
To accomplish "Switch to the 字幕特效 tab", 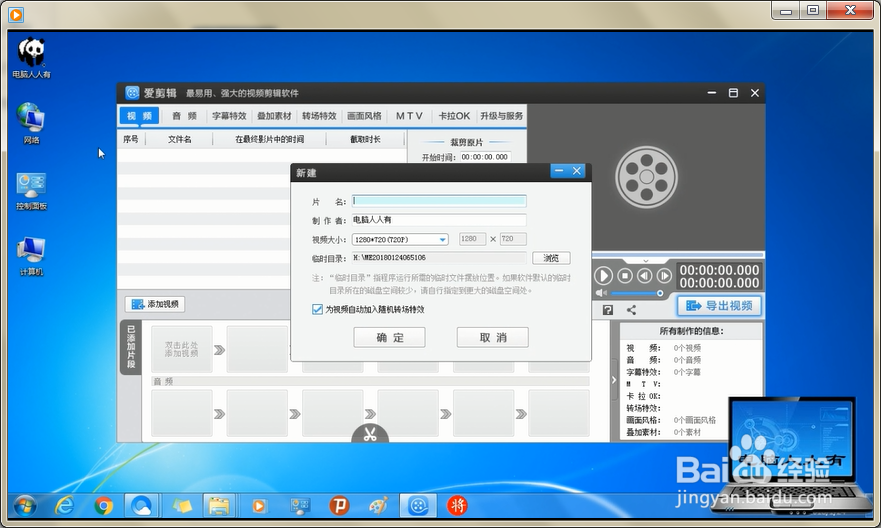I will [x=229, y=116].
